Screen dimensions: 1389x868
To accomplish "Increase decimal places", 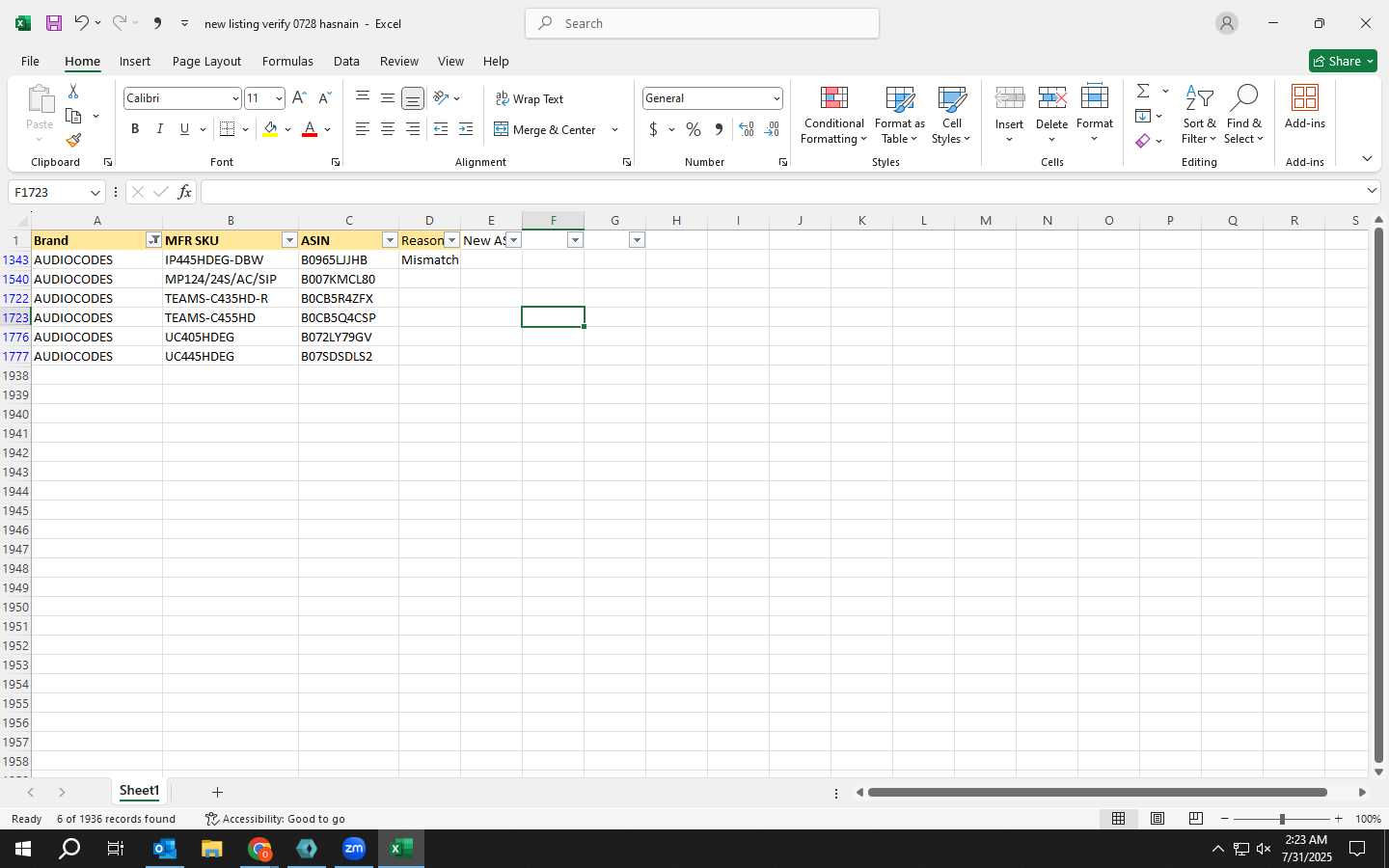I will point(747,129).
